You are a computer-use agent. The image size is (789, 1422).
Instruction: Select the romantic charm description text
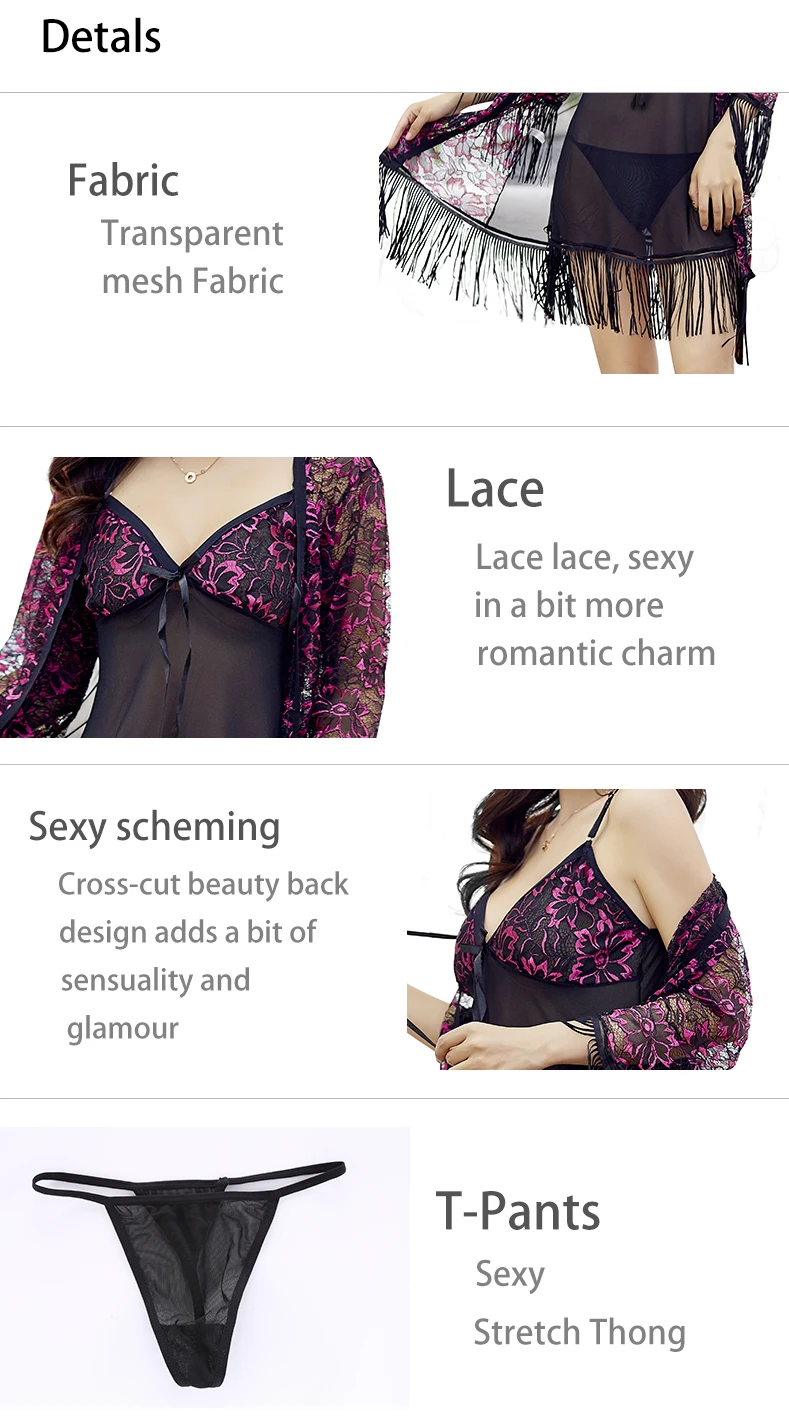tap(596, 653)
